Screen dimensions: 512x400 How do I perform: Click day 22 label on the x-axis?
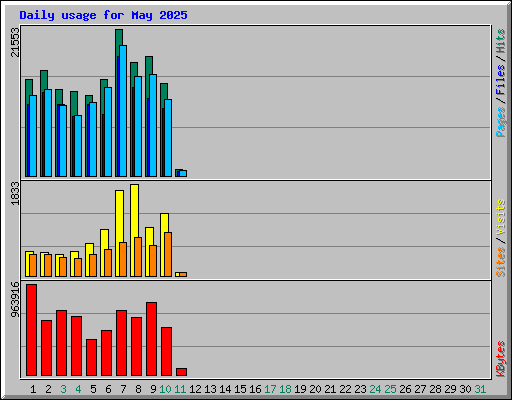pyautogui.click(x=345, y=389)
